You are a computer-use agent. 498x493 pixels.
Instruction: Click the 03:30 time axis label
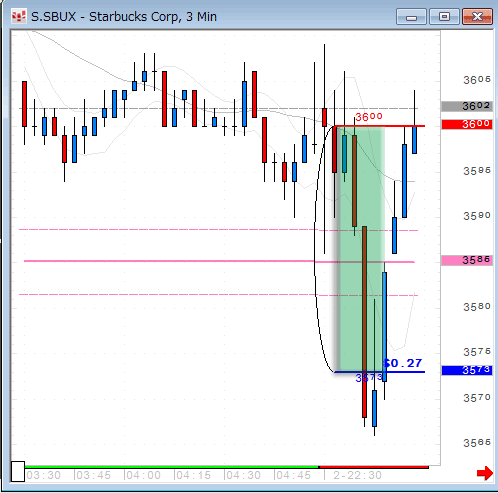(x=44, y=475)
